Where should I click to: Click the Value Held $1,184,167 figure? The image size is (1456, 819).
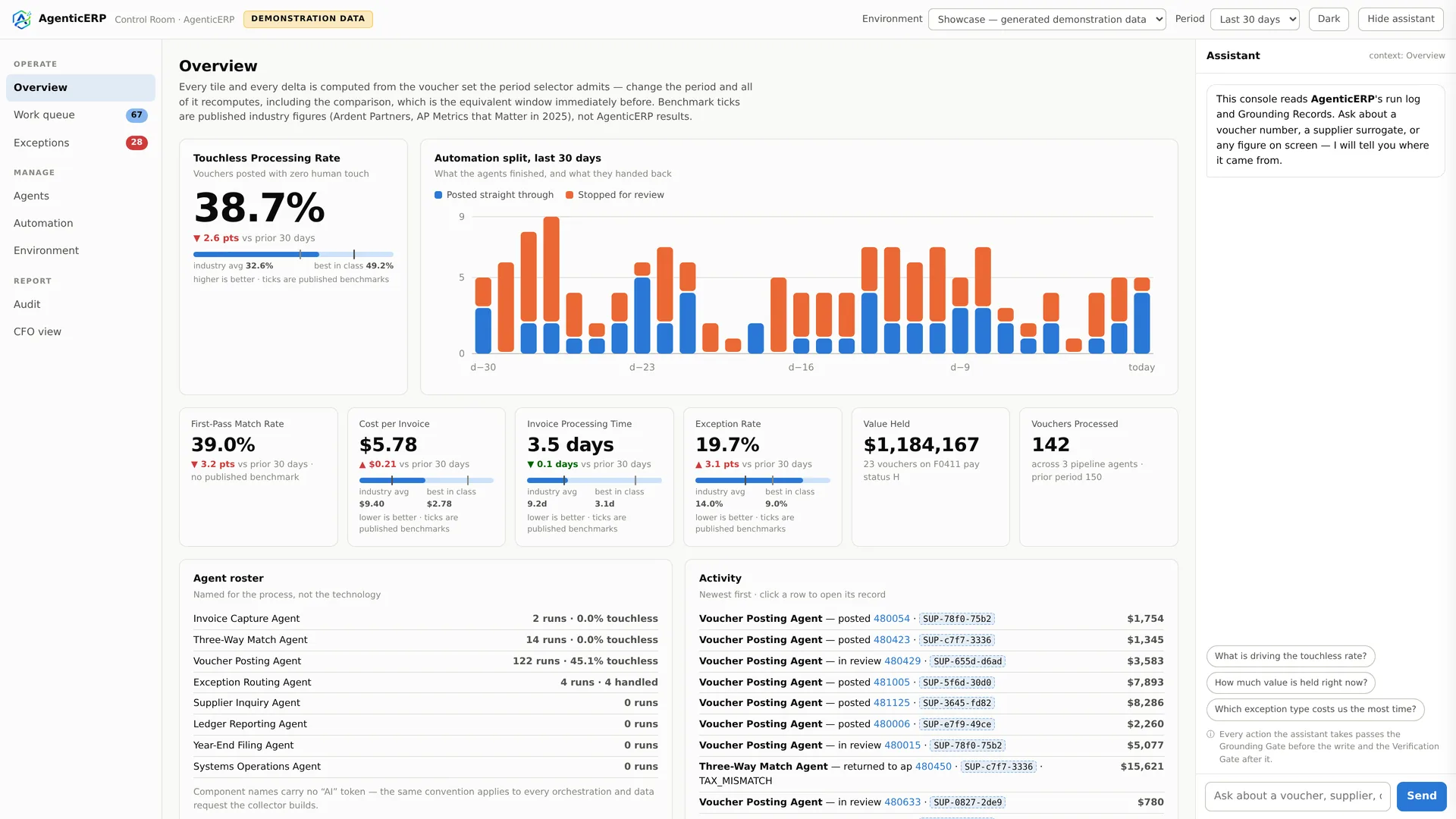[921, 444]
